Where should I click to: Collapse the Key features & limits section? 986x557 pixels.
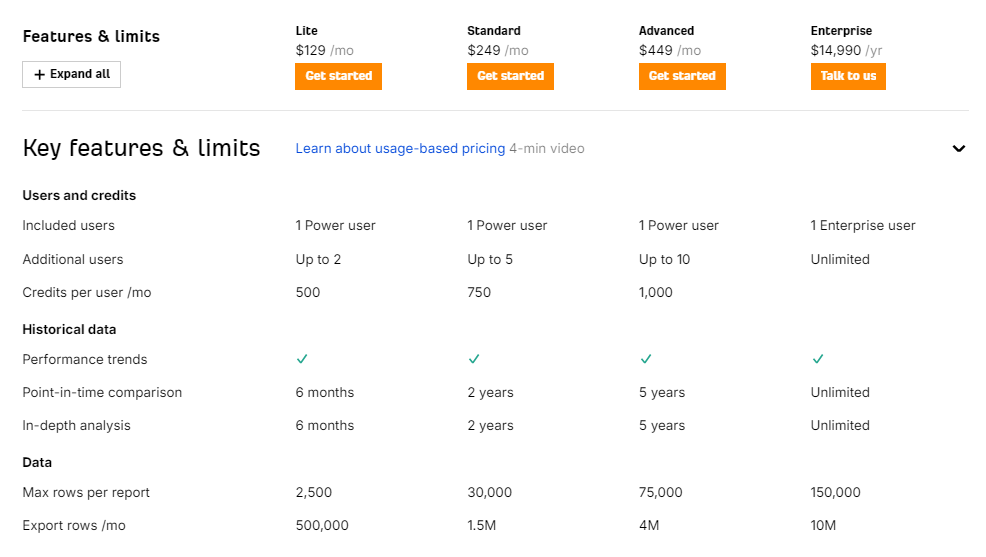click(x=958, y=148)
